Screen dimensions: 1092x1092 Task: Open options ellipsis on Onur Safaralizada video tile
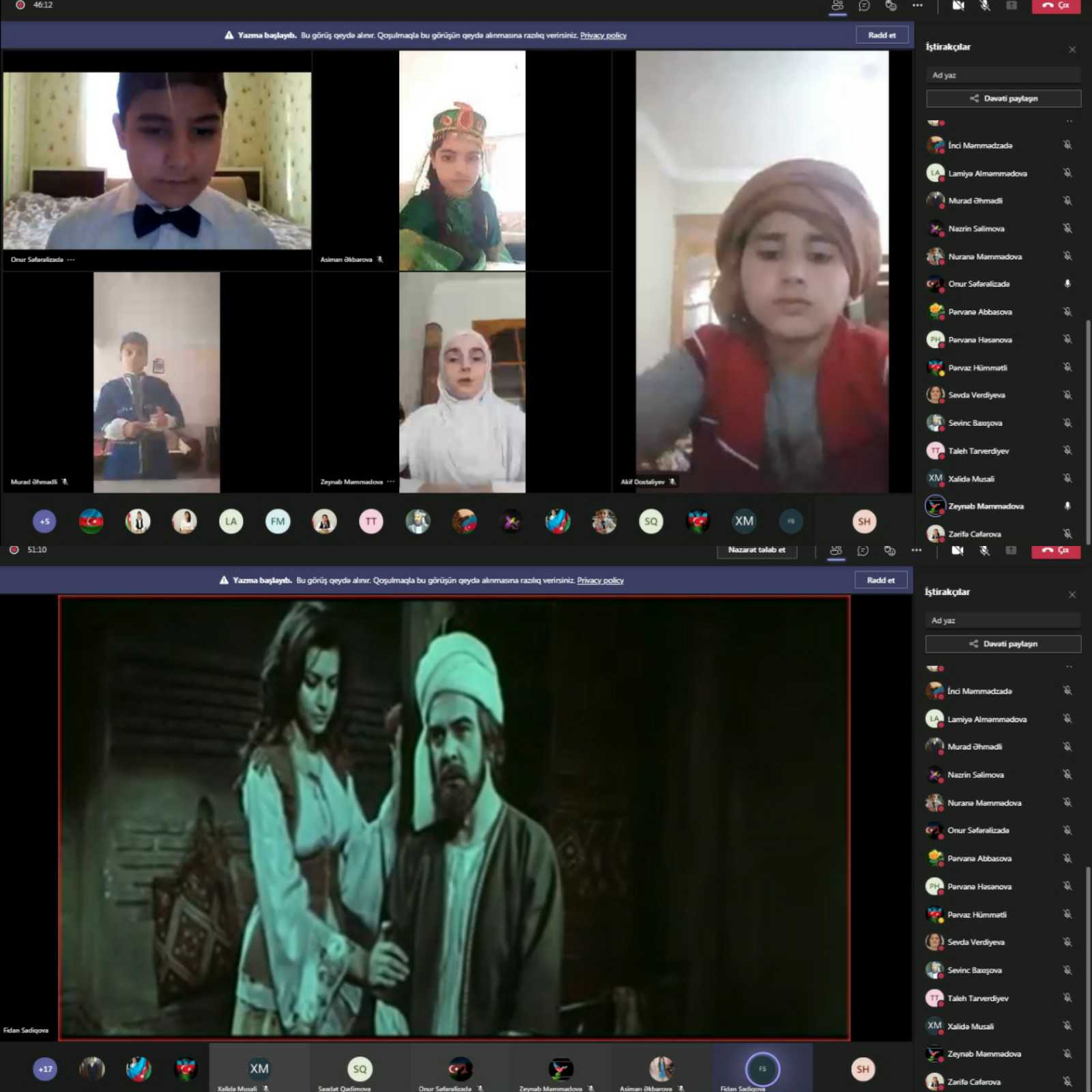click(x=71, y=260)
